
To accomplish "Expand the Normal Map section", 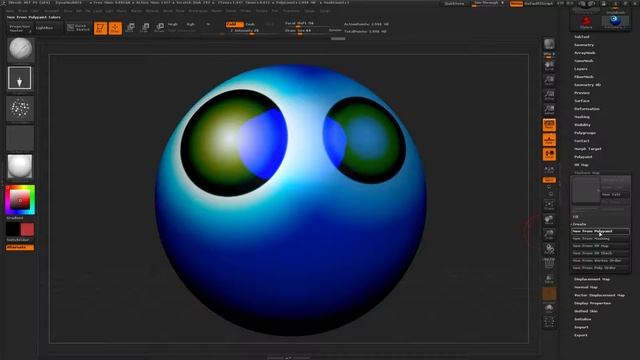I will 586,287.
